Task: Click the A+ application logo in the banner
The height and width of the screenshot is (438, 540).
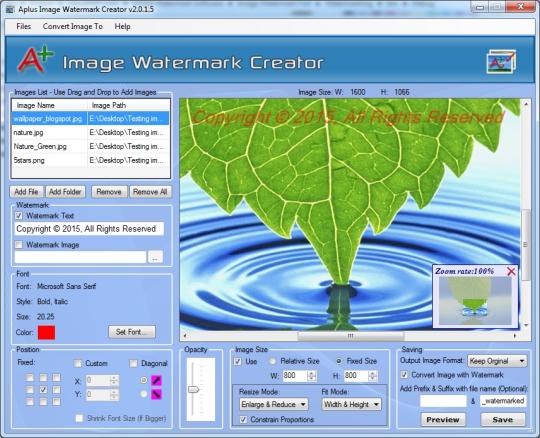Action: (x=35, y=59)
